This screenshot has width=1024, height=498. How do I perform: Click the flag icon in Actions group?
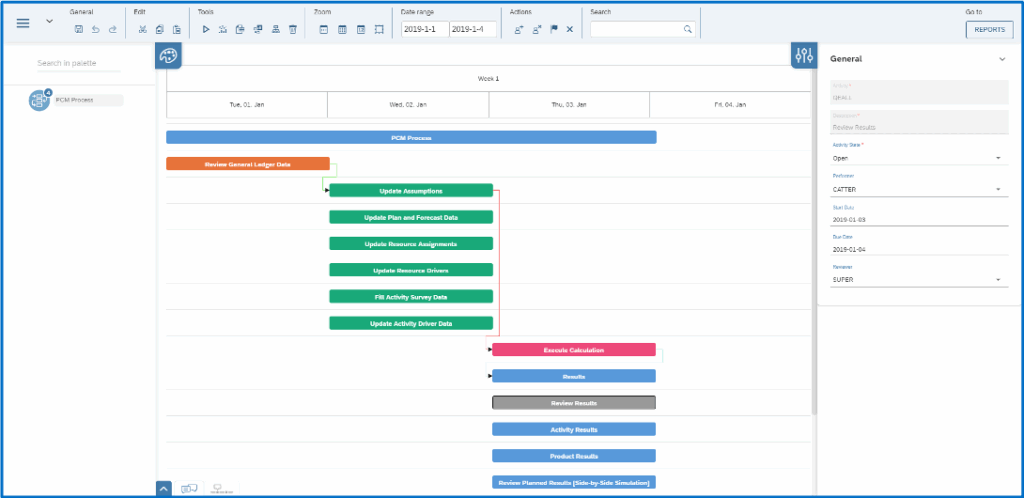553,30
